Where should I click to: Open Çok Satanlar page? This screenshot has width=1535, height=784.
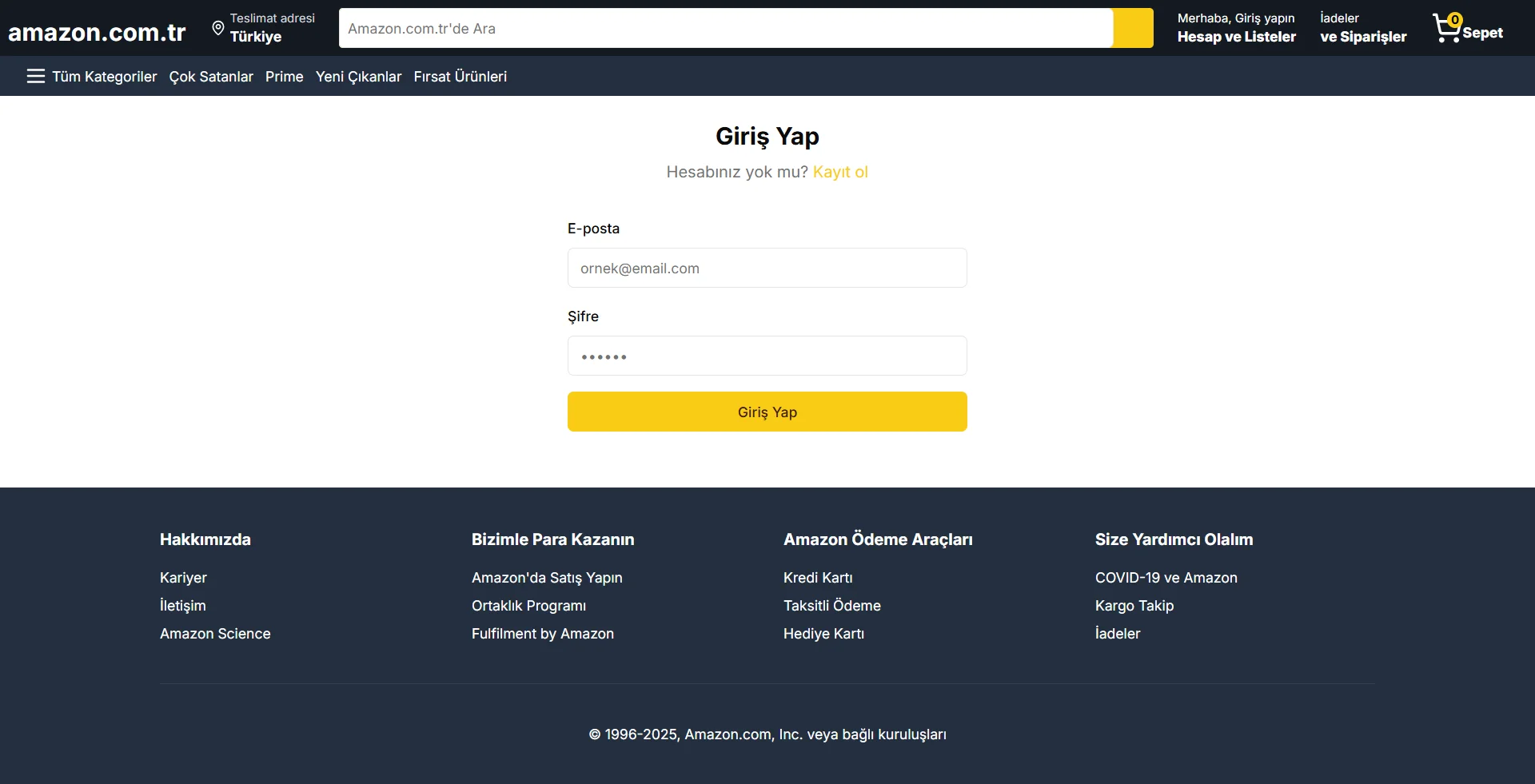(x=211, y=77)
